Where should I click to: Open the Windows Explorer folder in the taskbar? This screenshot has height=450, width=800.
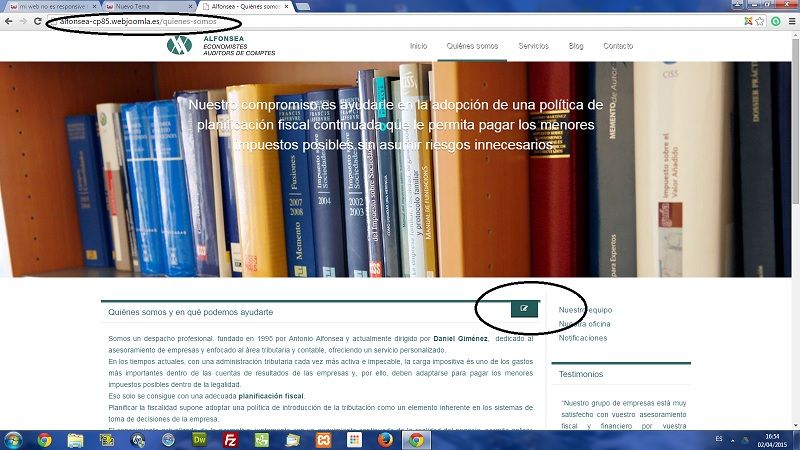tap(76, 440)
